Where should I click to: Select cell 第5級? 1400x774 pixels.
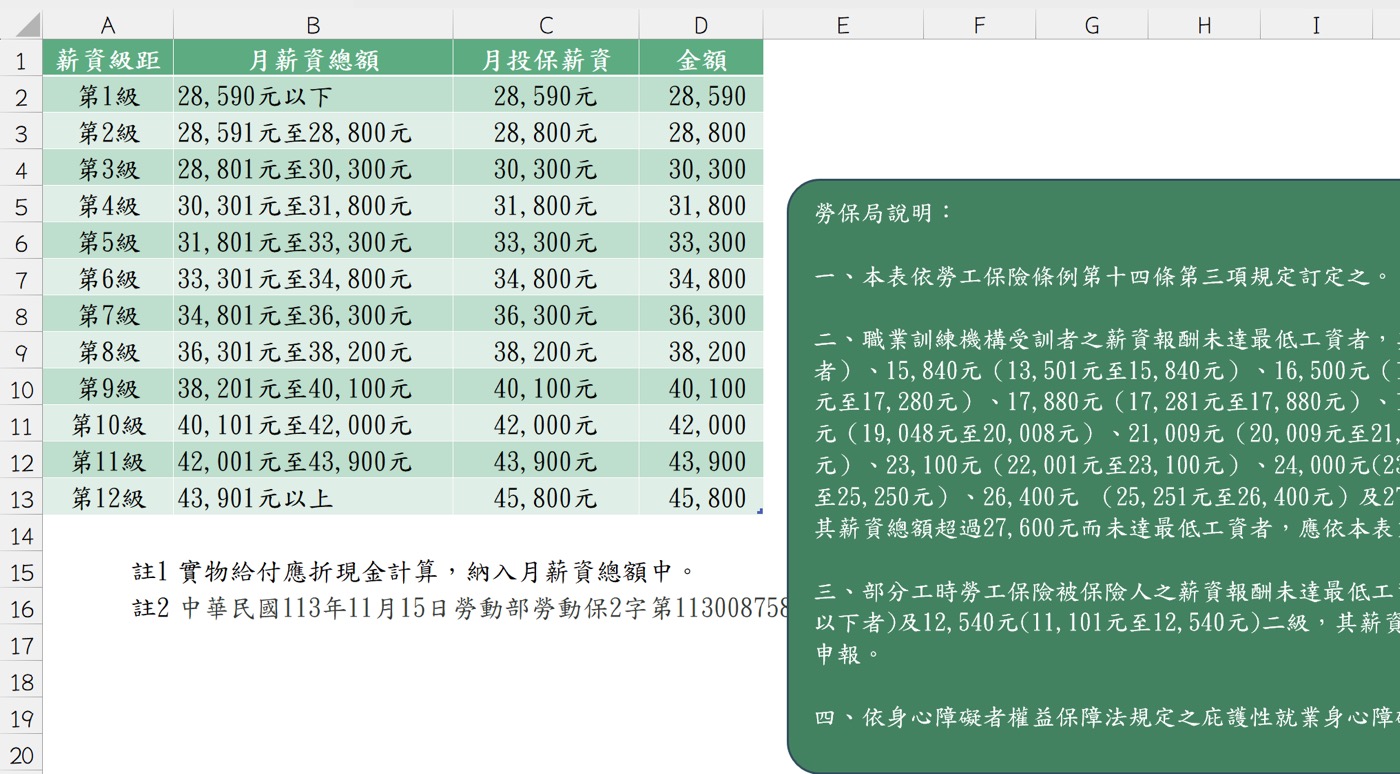pos(108,242)
